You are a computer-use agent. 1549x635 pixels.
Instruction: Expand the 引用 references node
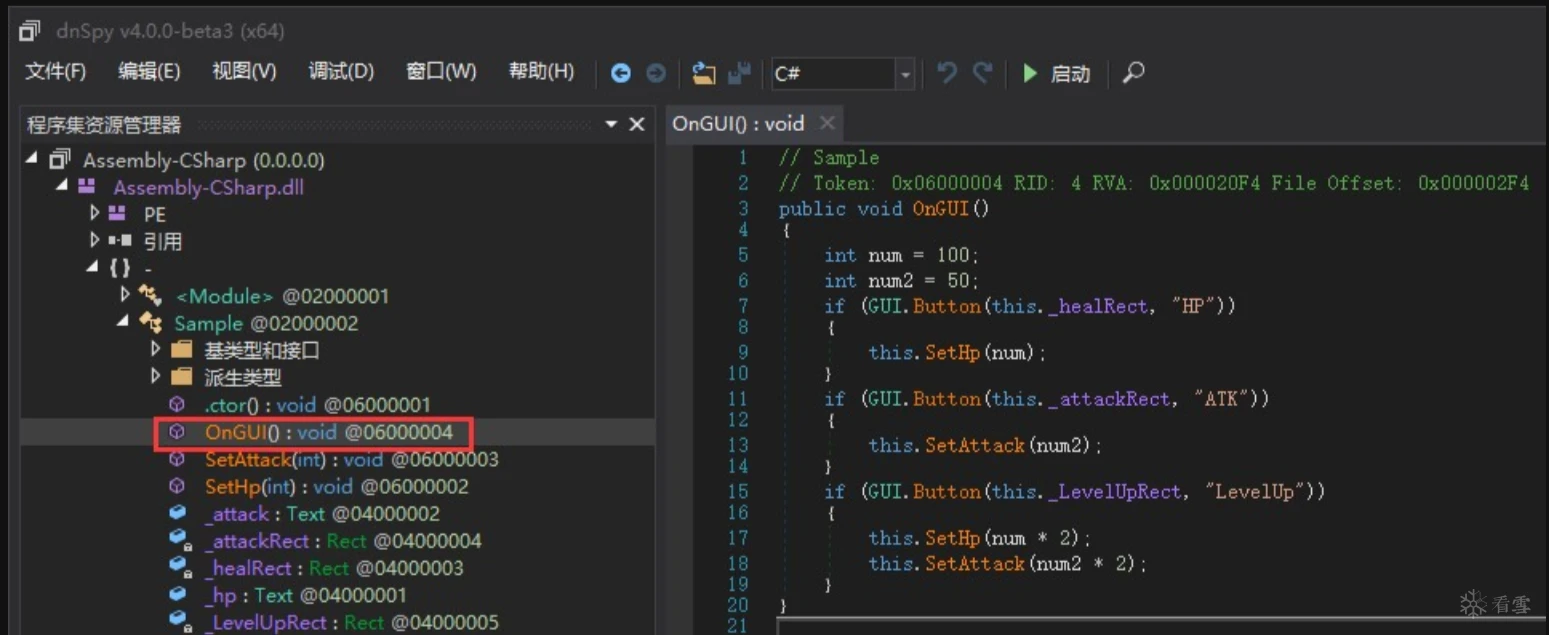point(94,240)
